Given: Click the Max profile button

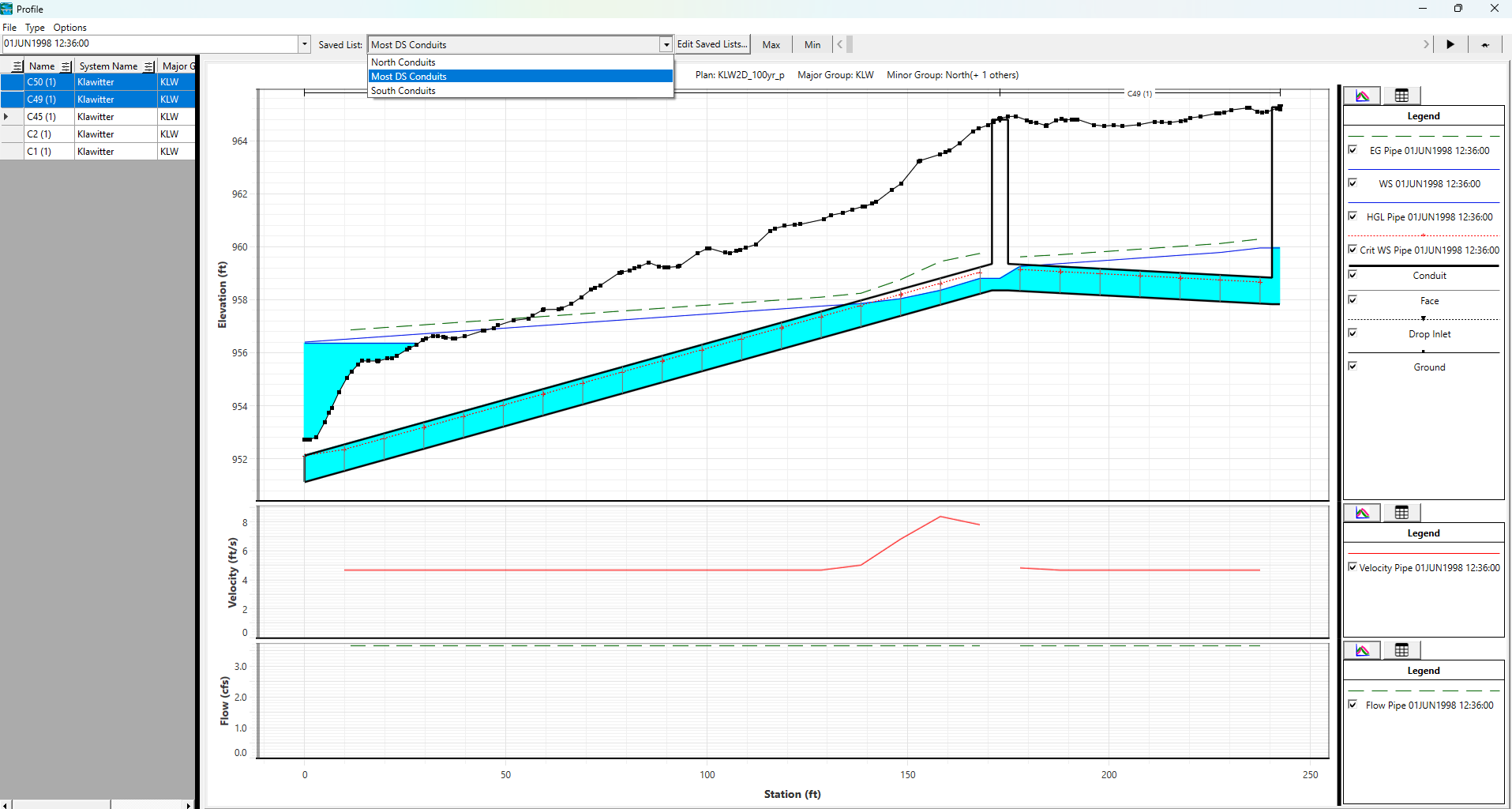Looking at the screenshot, I should tap(771, 45).
